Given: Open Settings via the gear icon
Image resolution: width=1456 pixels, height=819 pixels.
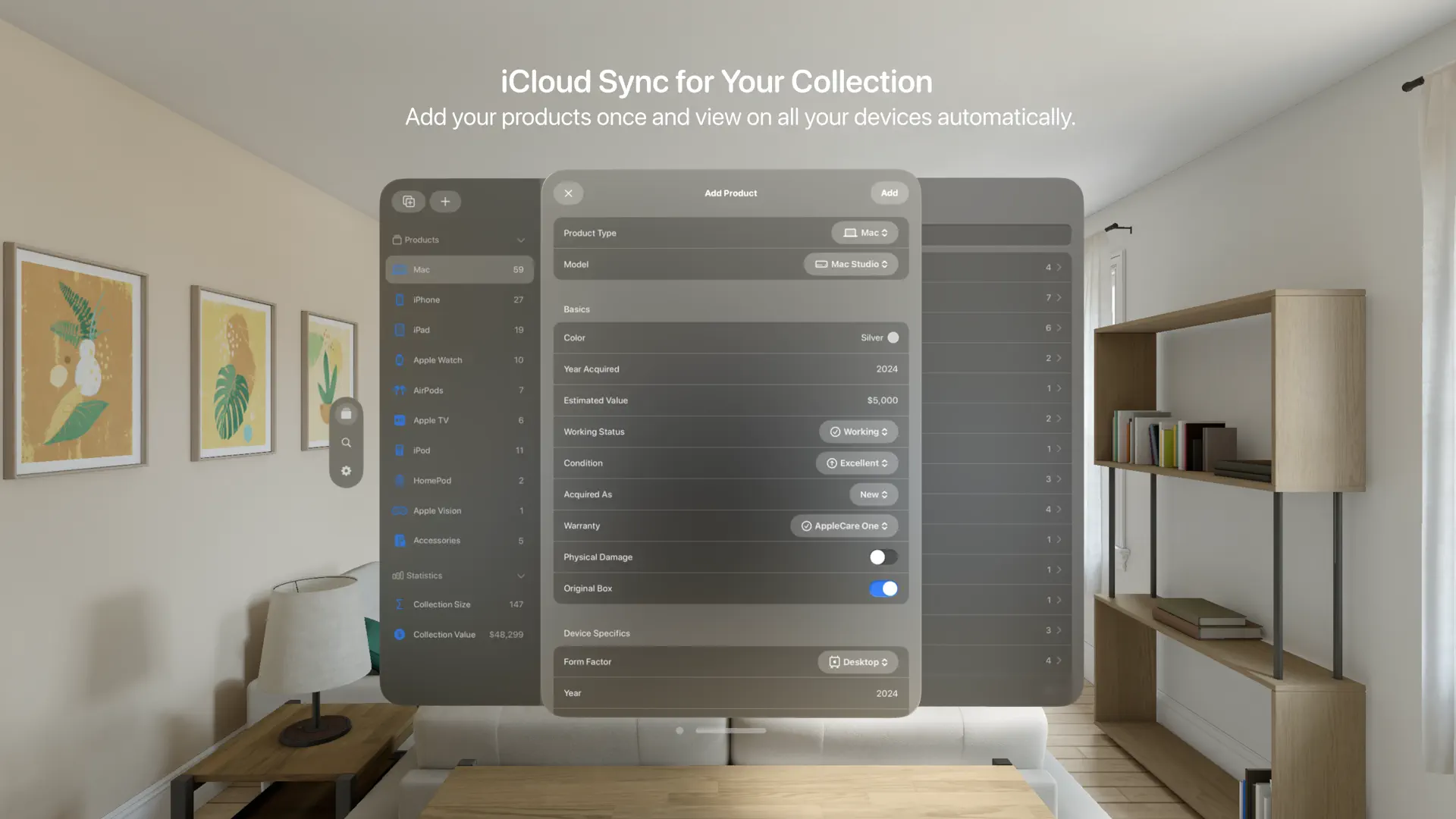Looking at the screenshot, I should pos(347,470).
